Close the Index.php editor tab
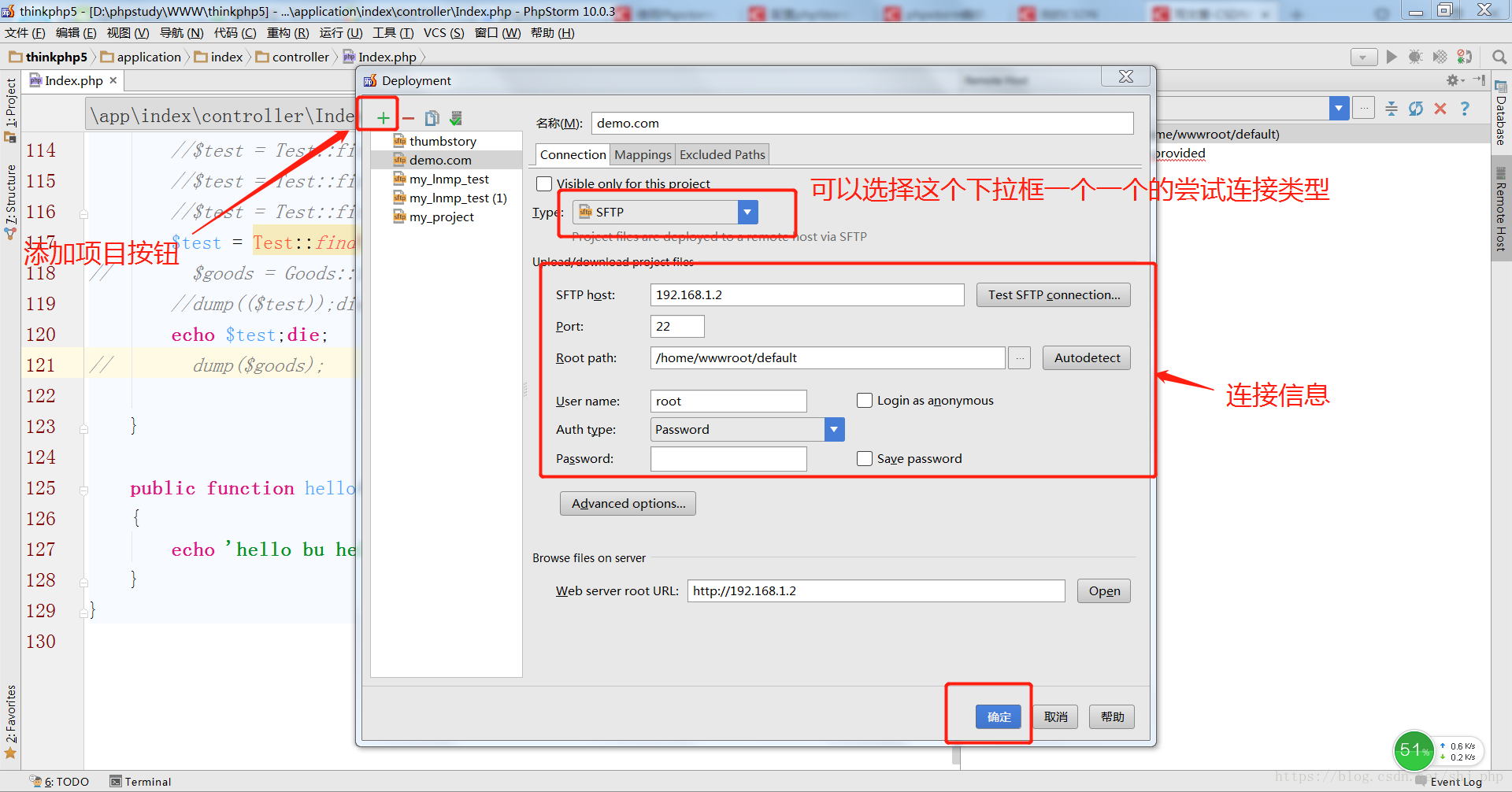 [113, 80]
